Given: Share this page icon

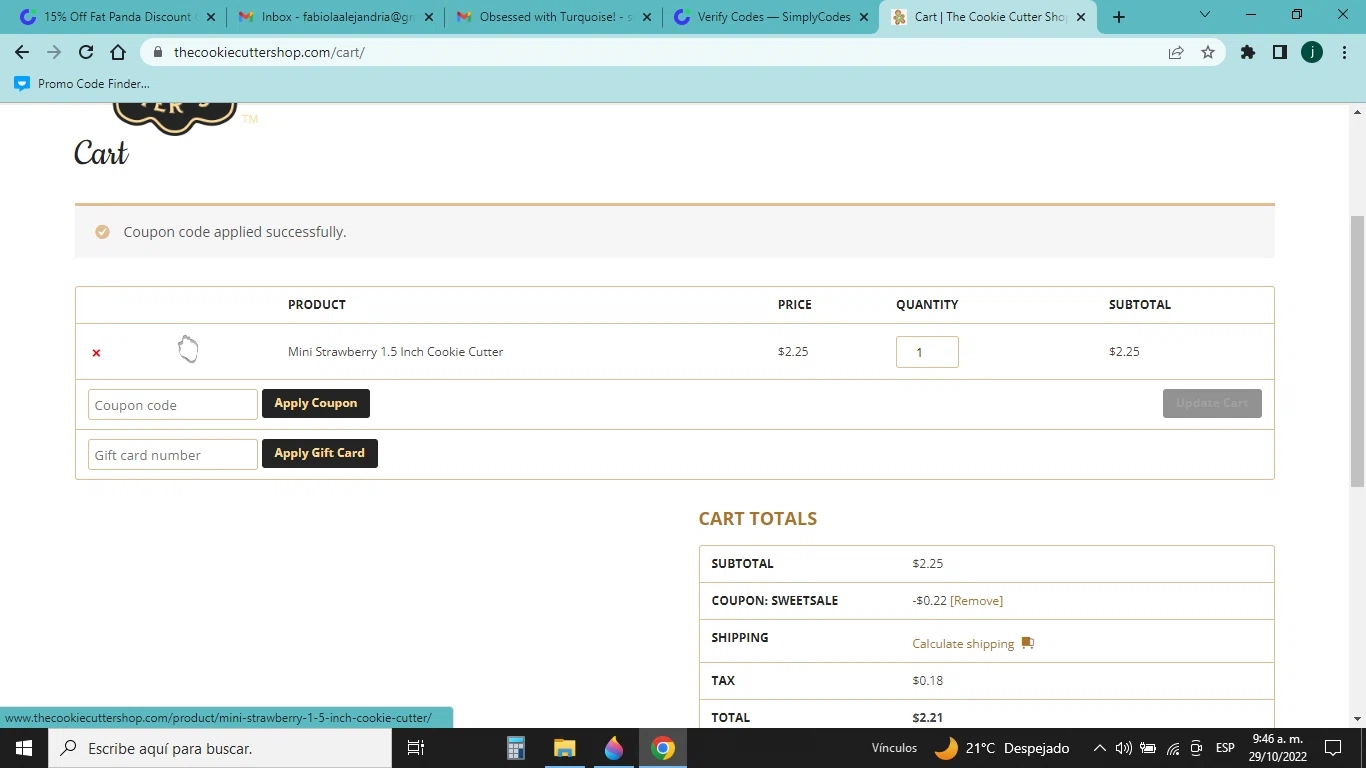Looking at the screenshot, I should point(1176,52).
